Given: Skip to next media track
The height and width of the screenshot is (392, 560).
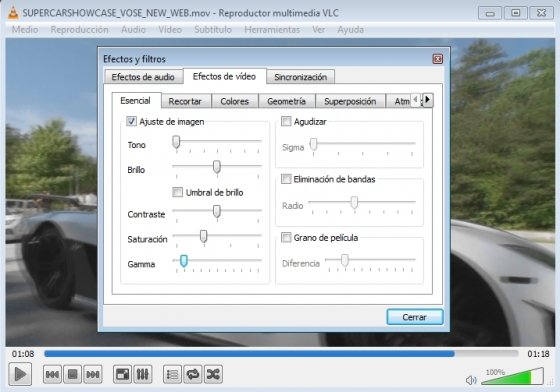Looking at the screenshot, I should click(93, 374).
